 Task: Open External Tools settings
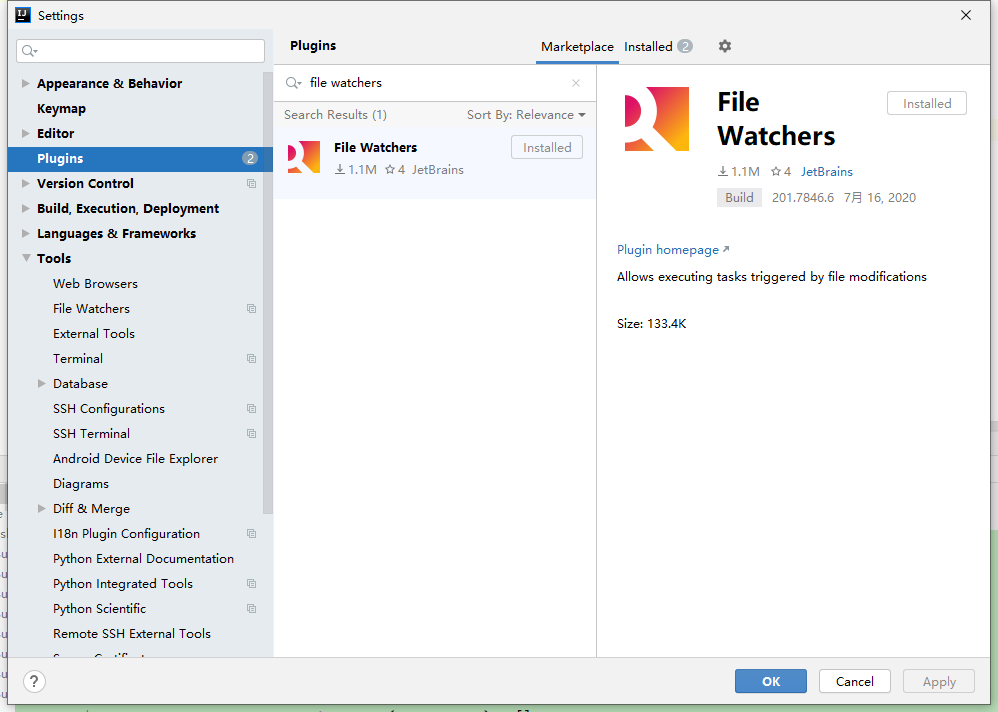94,333
